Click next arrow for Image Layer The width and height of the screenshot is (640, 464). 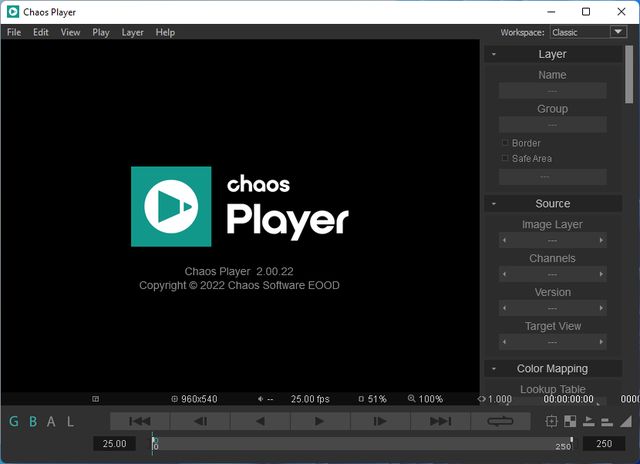click(601, 241)
